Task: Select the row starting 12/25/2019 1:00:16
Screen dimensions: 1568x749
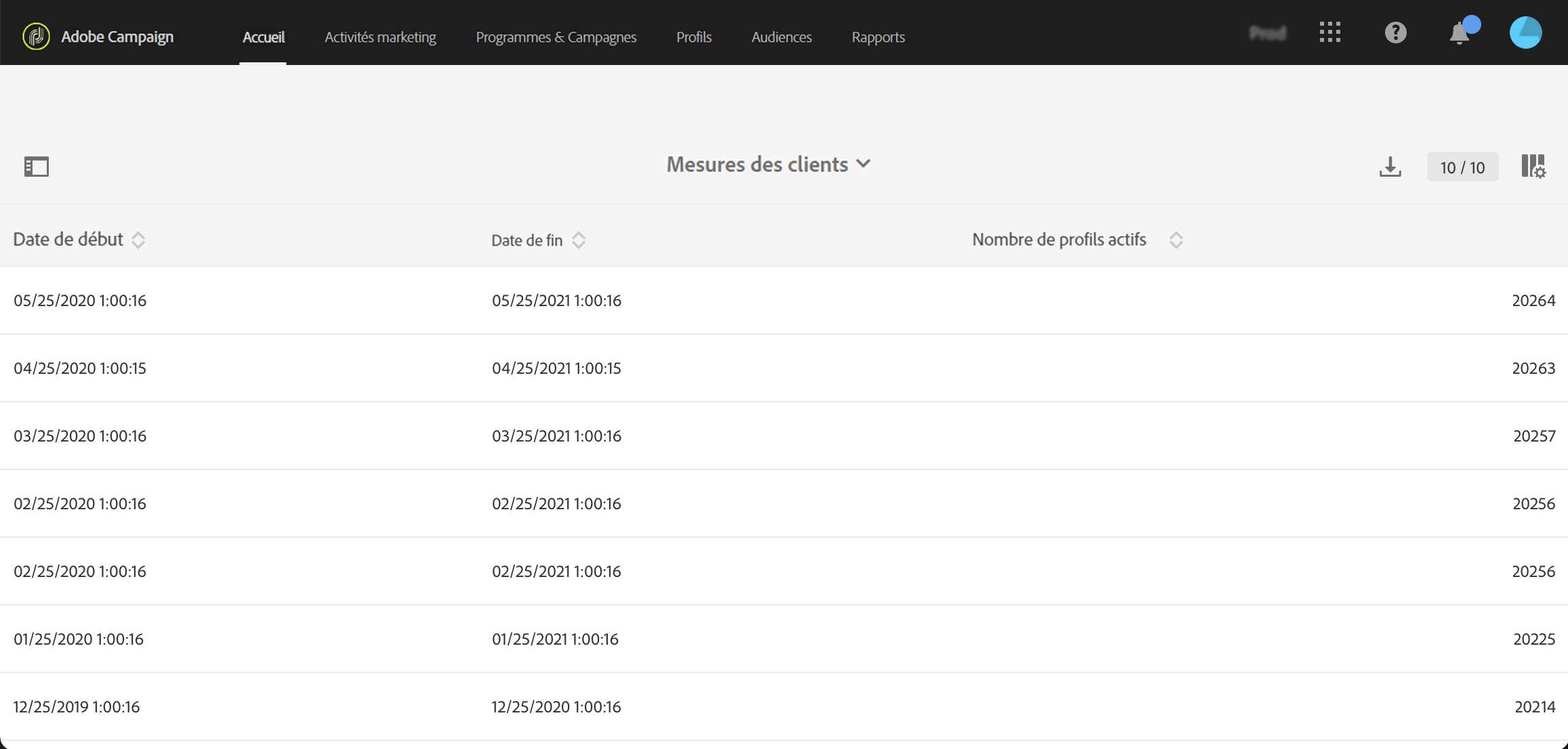Action: coord(77,707)
